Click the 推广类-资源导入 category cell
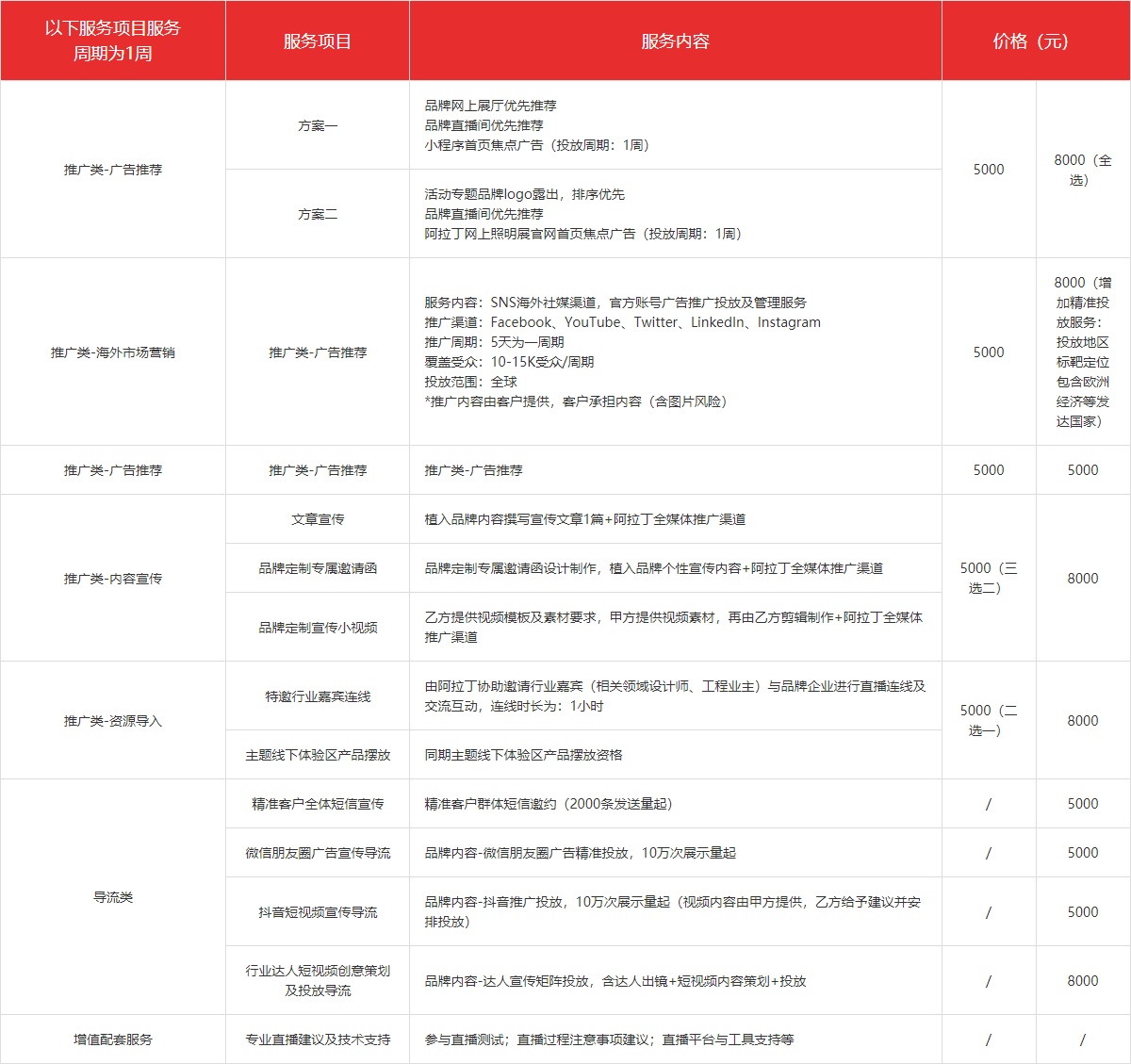 113,721
